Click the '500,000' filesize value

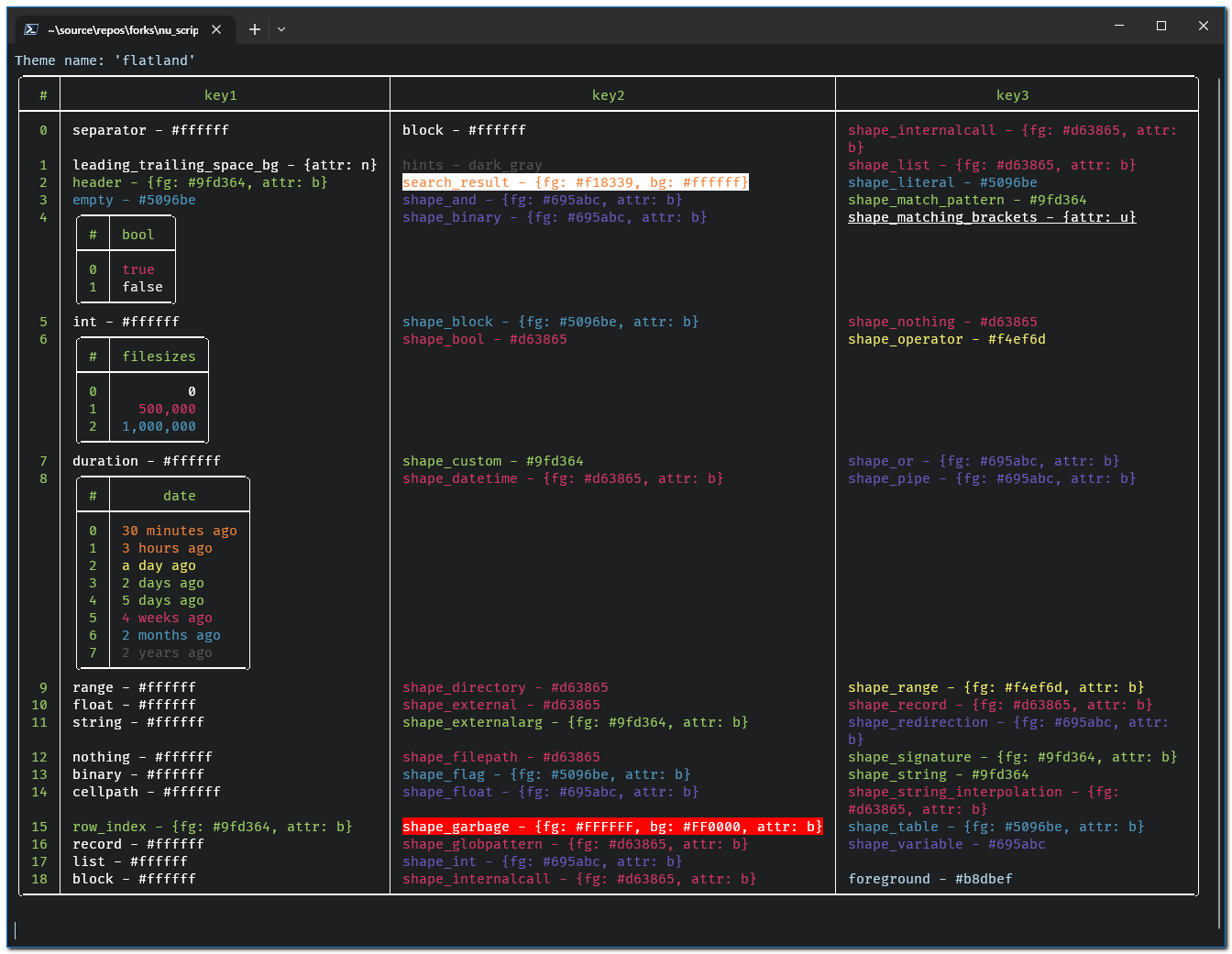[168, 409]
